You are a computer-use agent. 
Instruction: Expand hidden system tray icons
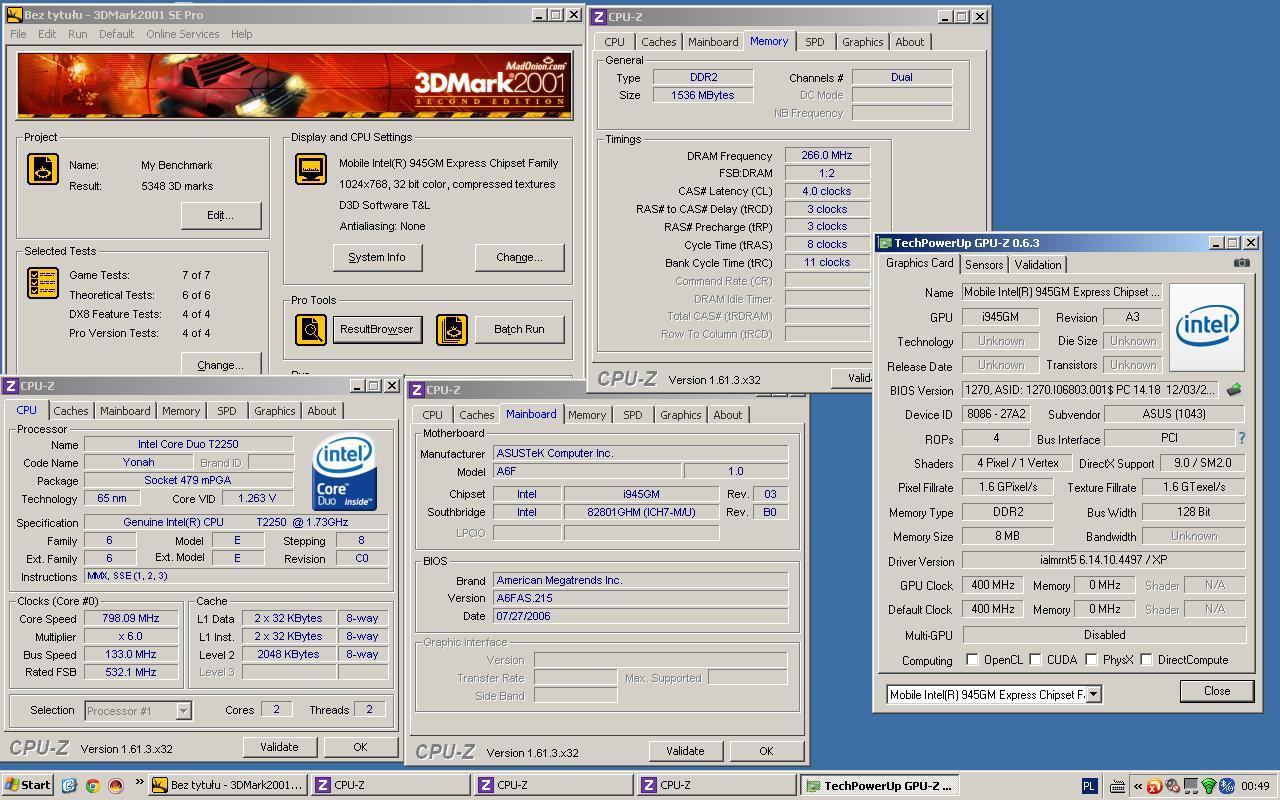(x=1138, y=786)
